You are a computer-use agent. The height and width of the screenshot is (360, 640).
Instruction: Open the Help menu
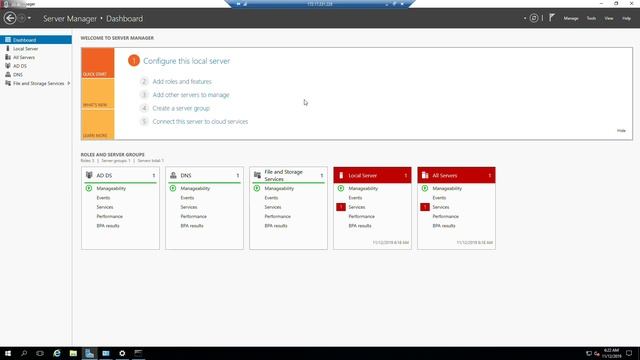coord(626,18)
